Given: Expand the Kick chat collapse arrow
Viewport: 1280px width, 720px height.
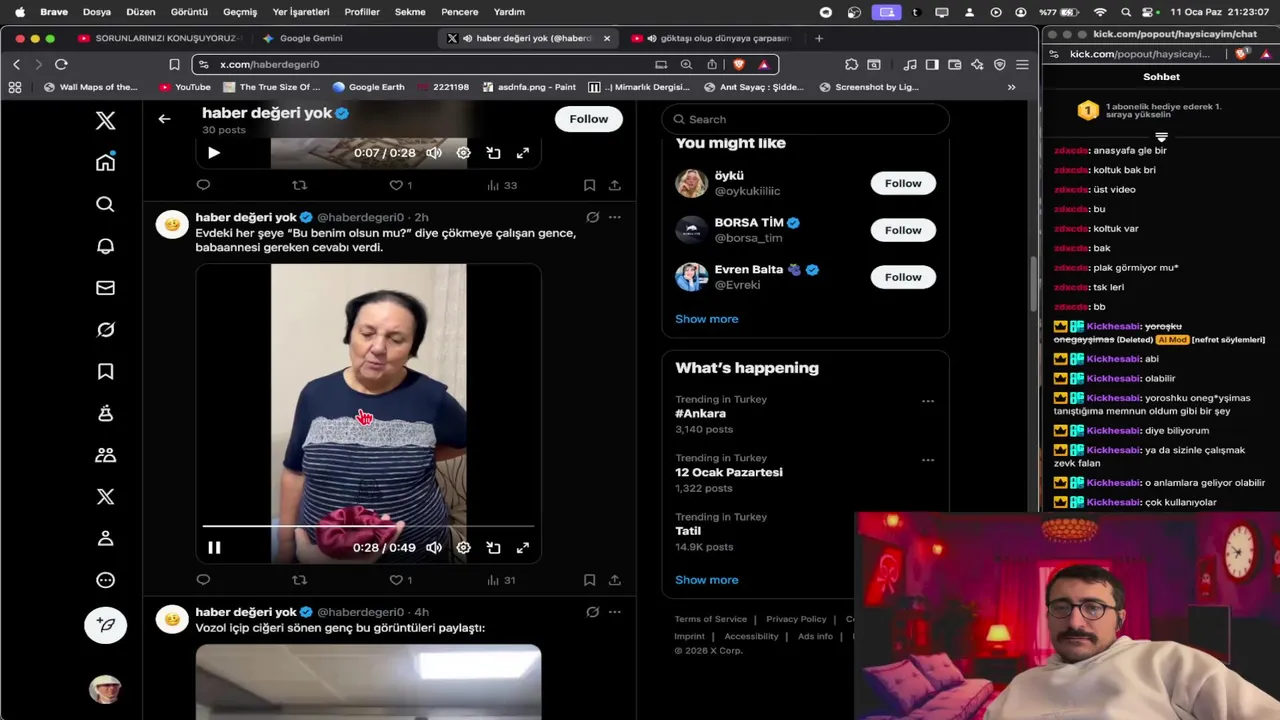Looking at the screenshot, I should pyautogui.click(x=1161, y=136).
